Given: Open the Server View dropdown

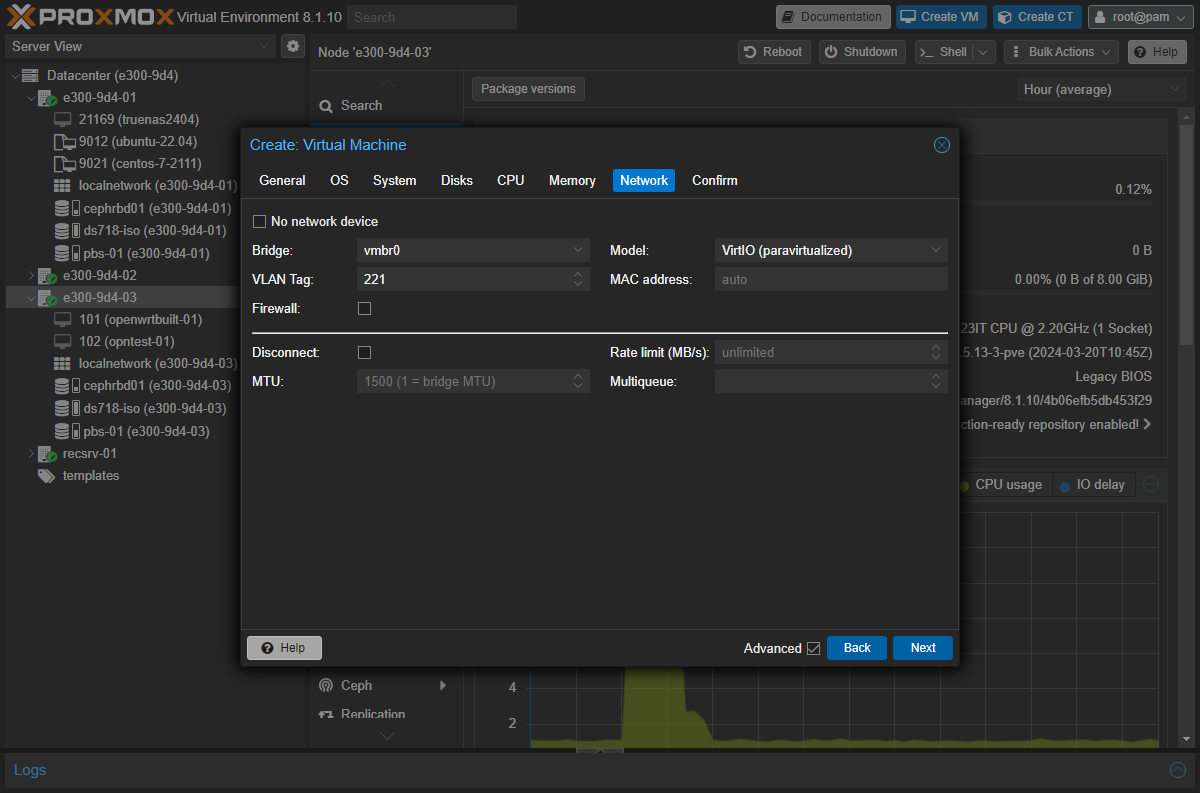Looking at the screenshot, I should click(x=264, y=46).
